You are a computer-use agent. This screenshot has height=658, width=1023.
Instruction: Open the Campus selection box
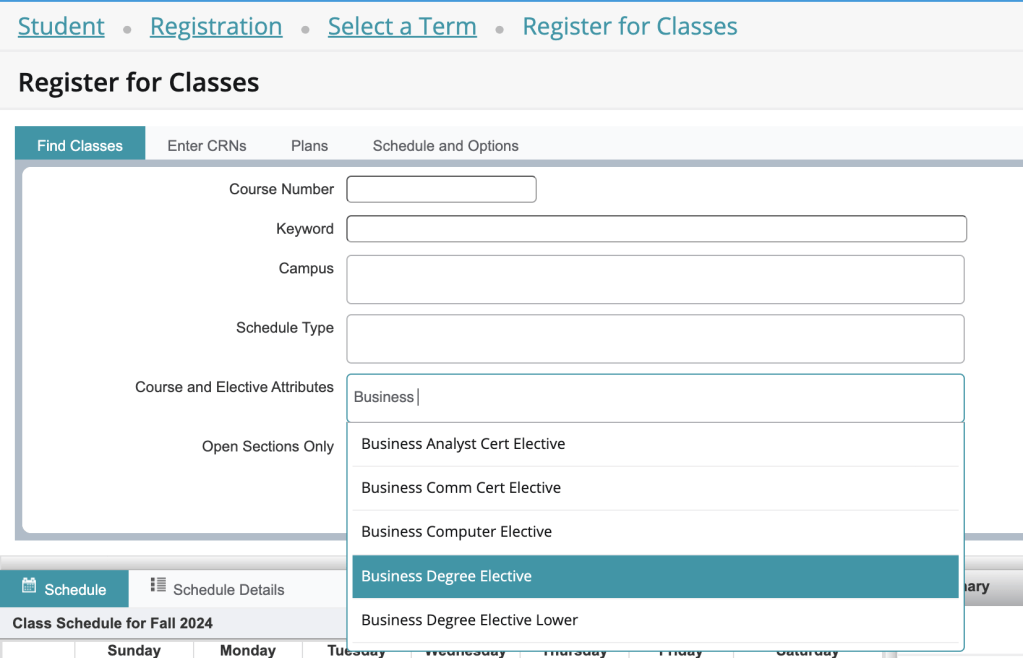tap(655, 279)
